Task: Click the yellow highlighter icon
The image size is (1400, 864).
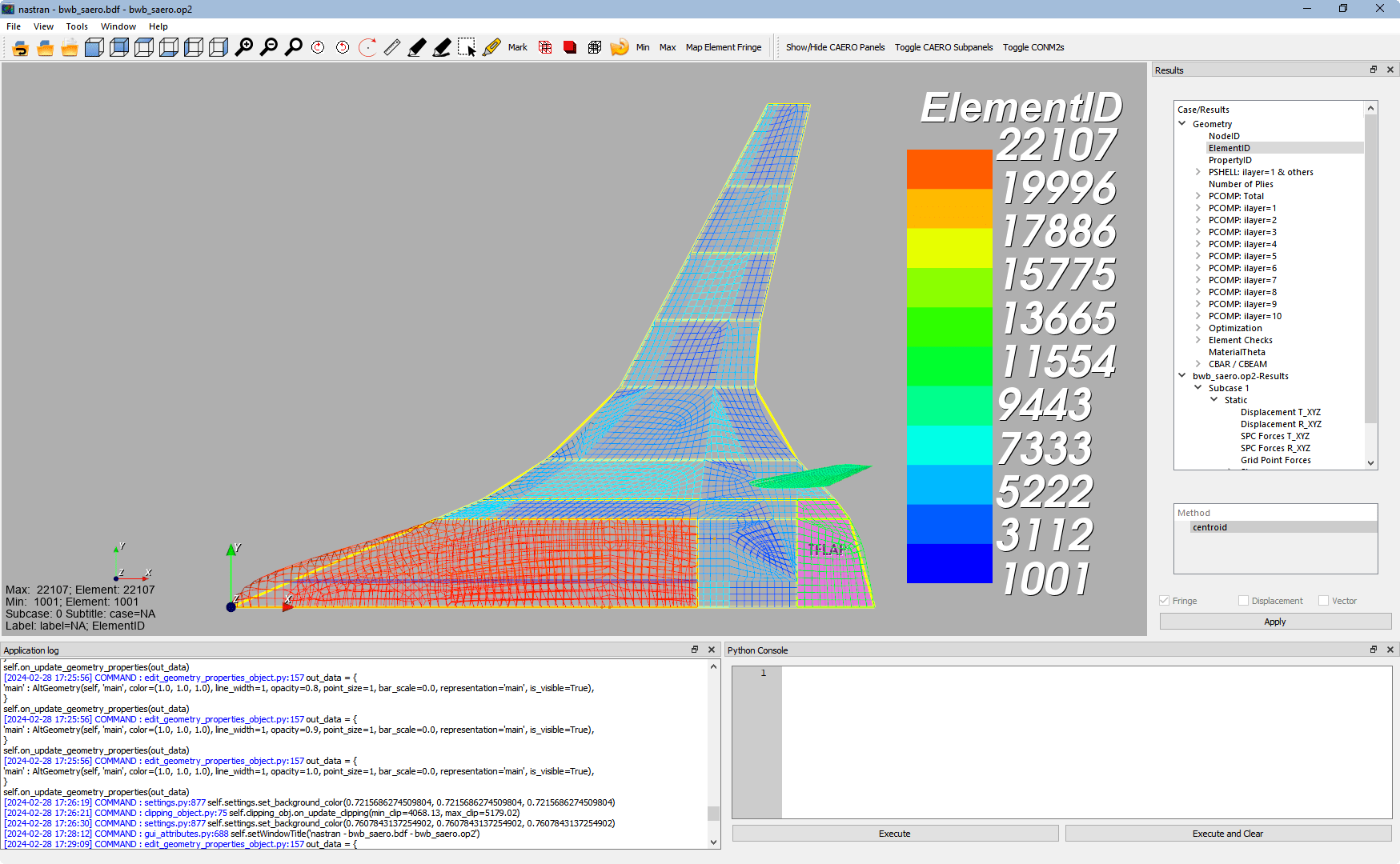Action: coord(491,47)
